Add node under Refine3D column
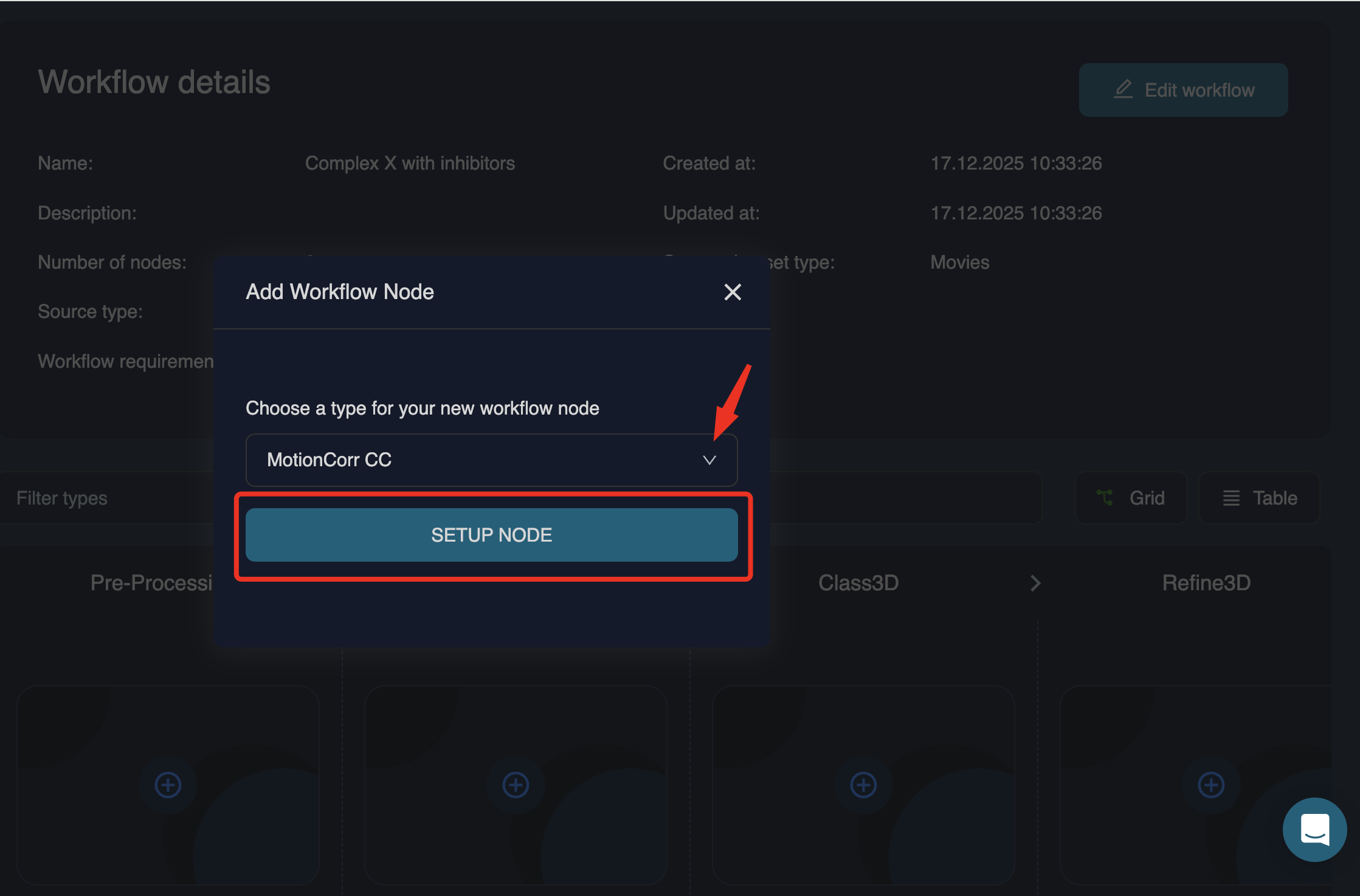The width and height of the screenshot is (1360, 896). pos(1211,785)
